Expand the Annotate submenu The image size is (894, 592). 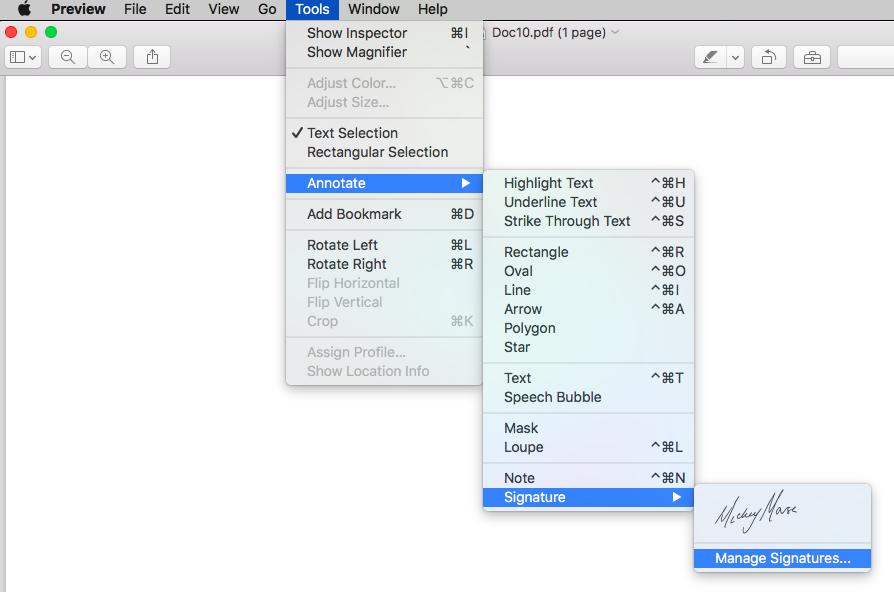pyautogui.click(x=384, y=183)
